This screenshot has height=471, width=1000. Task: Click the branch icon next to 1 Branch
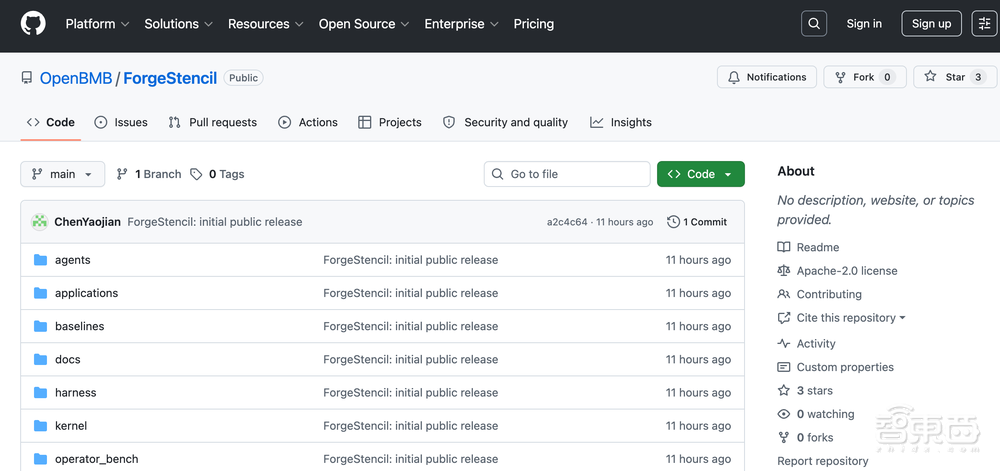[x=122, y=174]
